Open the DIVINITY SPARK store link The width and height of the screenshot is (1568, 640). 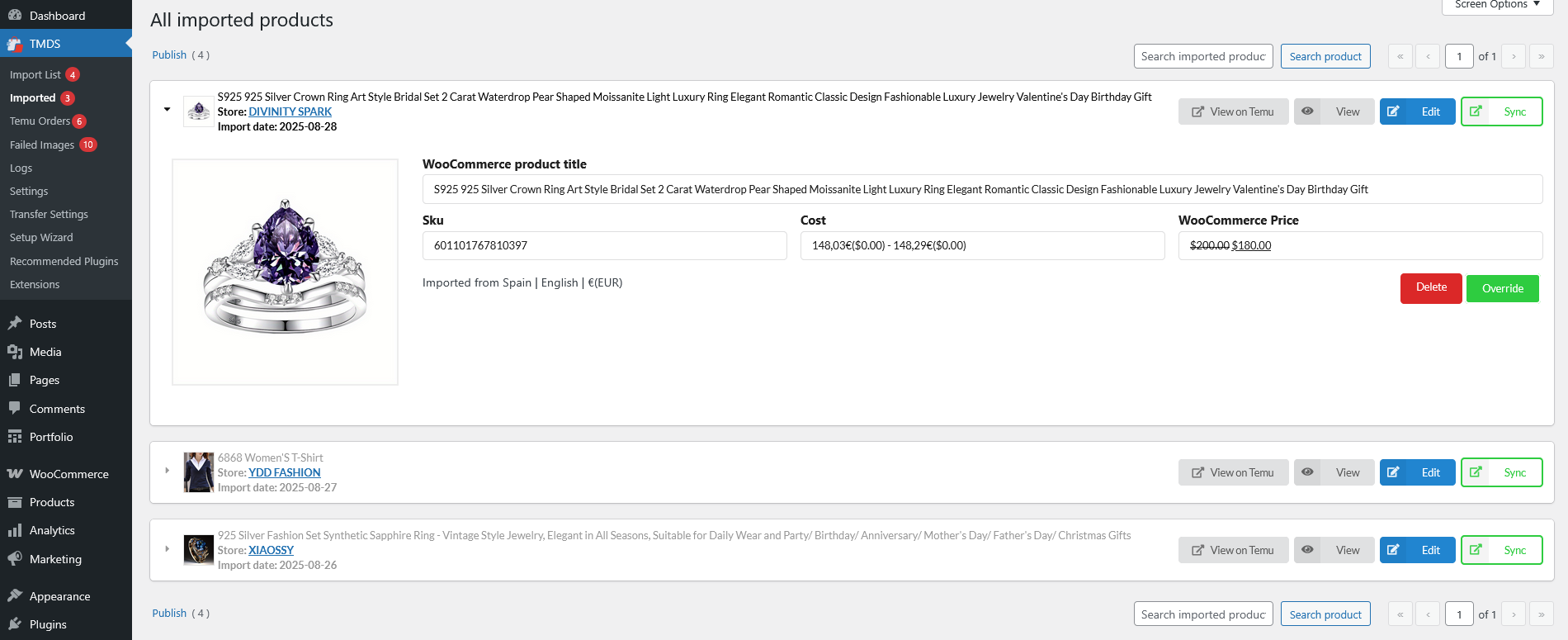pyautogui.click(x=290, y=111)
